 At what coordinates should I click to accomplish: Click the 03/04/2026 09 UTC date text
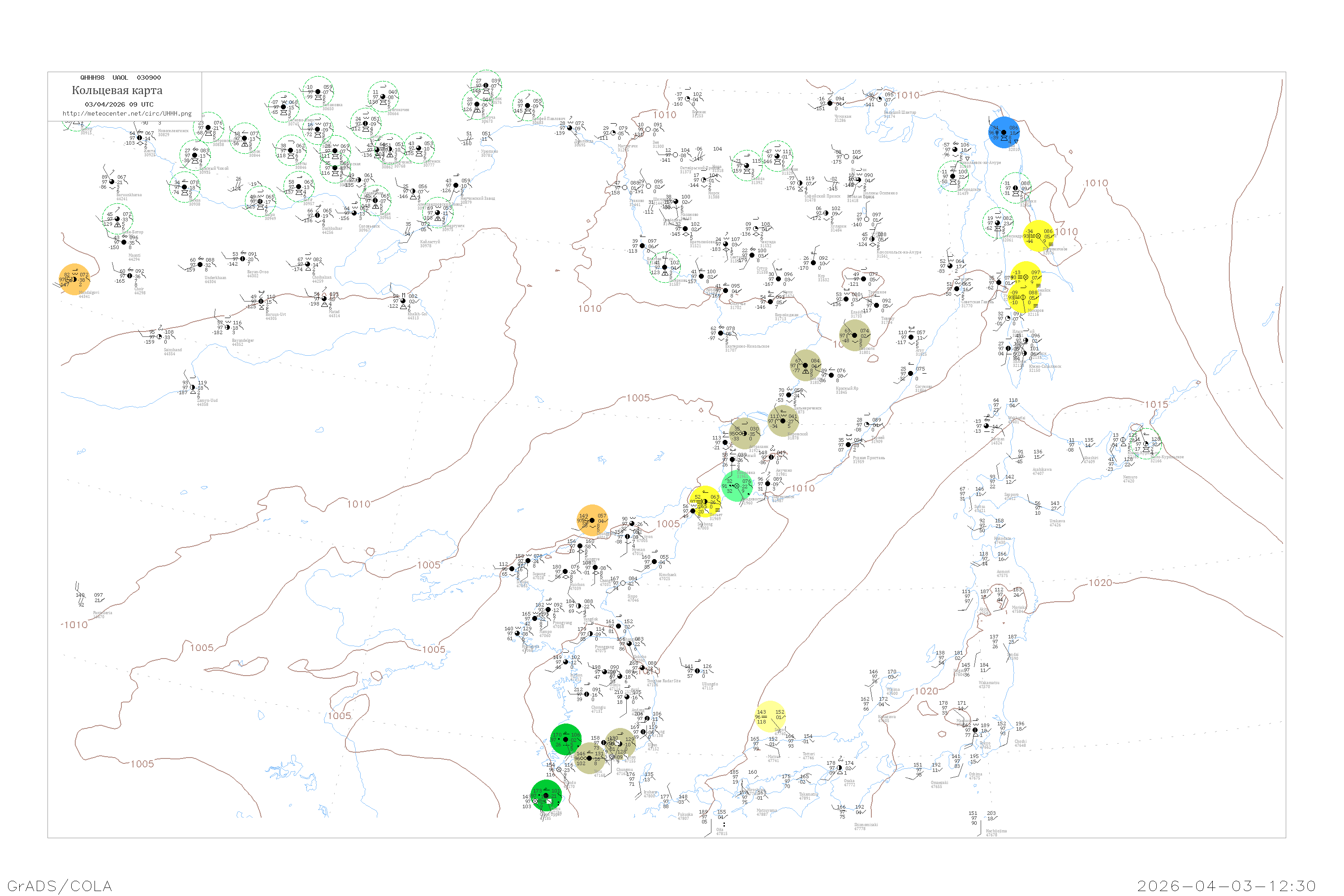(x=119, y=104)
